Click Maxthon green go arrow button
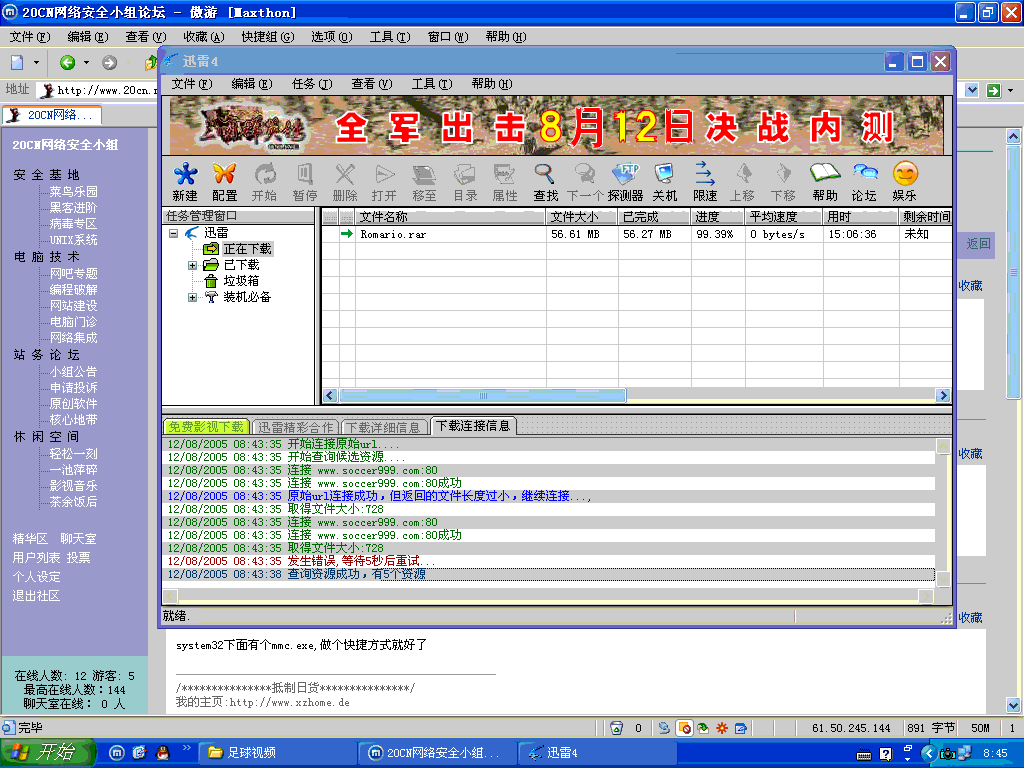Viewport: 1024px width, 768px height. pyautogui.click(x=993, y=90)
